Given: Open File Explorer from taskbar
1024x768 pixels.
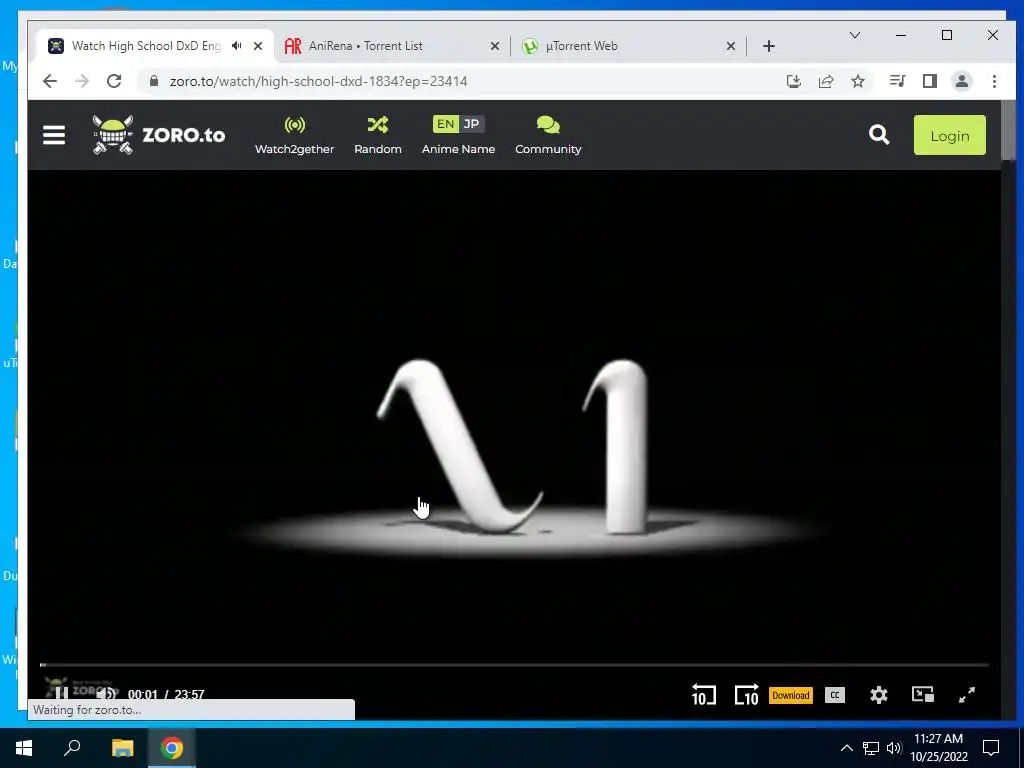Looking at the screenshot, I should pyautogui.click(x=122, y=748).
